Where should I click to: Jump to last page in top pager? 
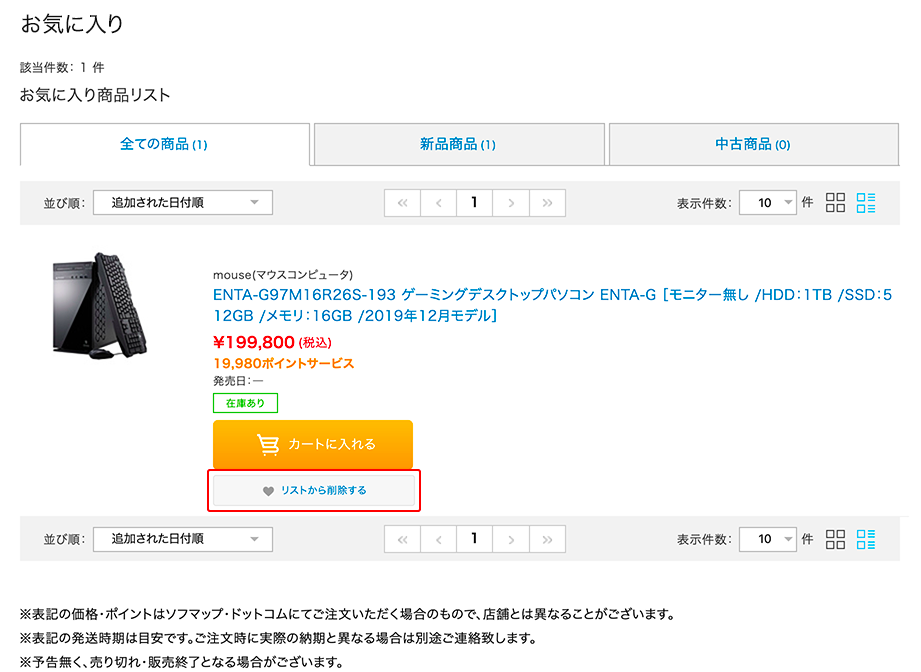[547, 203]
